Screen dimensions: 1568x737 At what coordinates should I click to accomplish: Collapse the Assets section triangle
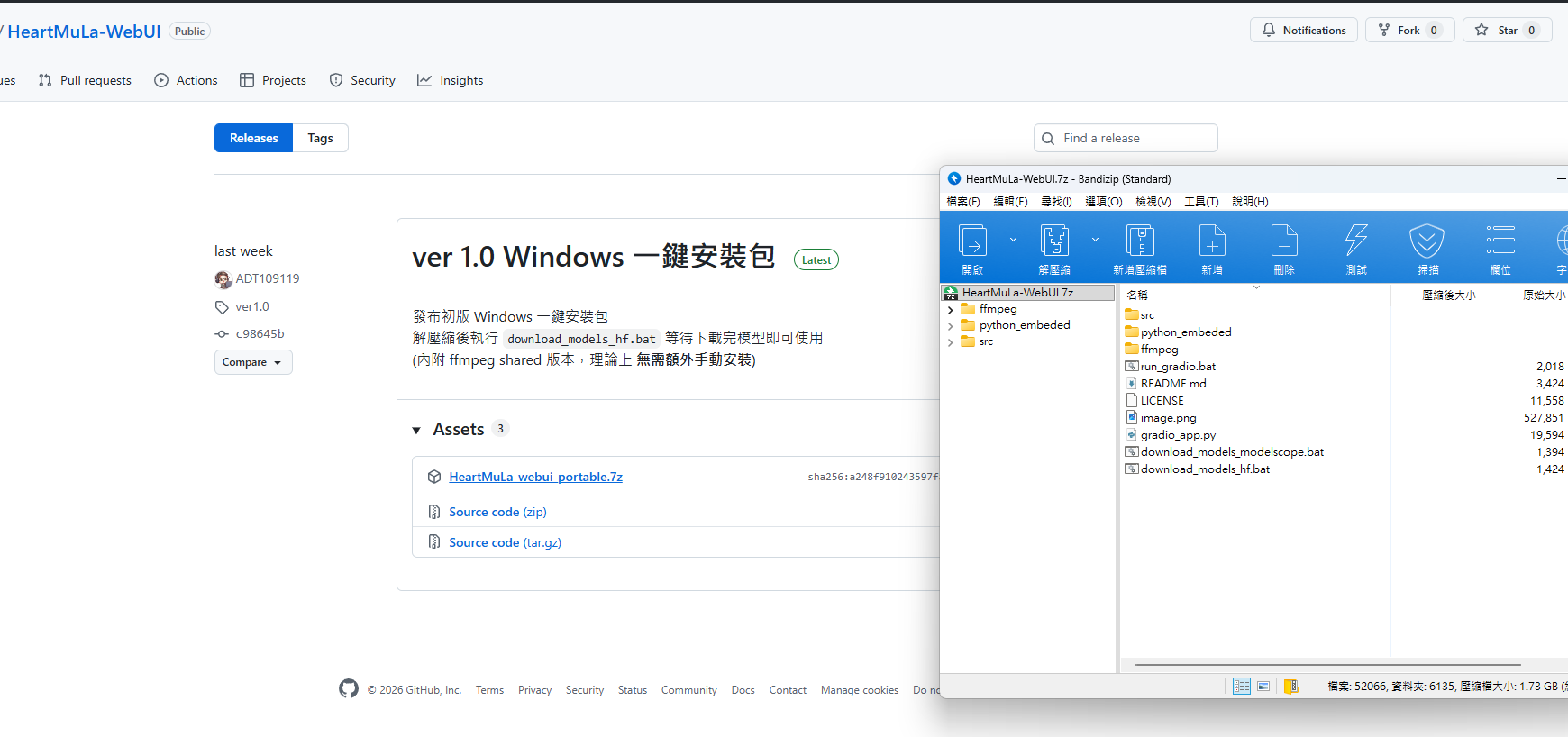[x=416, y=431]
